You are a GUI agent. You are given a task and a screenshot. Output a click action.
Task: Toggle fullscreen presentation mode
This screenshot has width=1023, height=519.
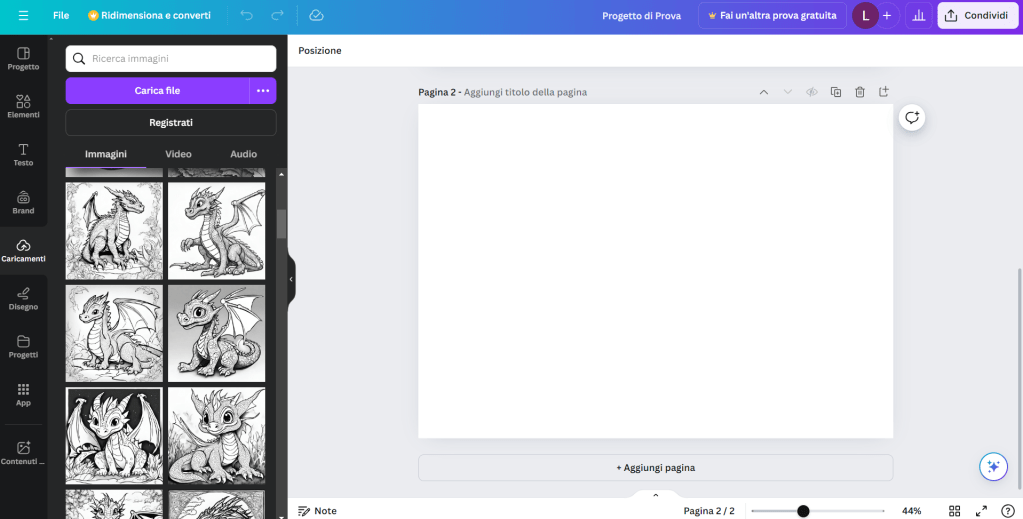981,511
